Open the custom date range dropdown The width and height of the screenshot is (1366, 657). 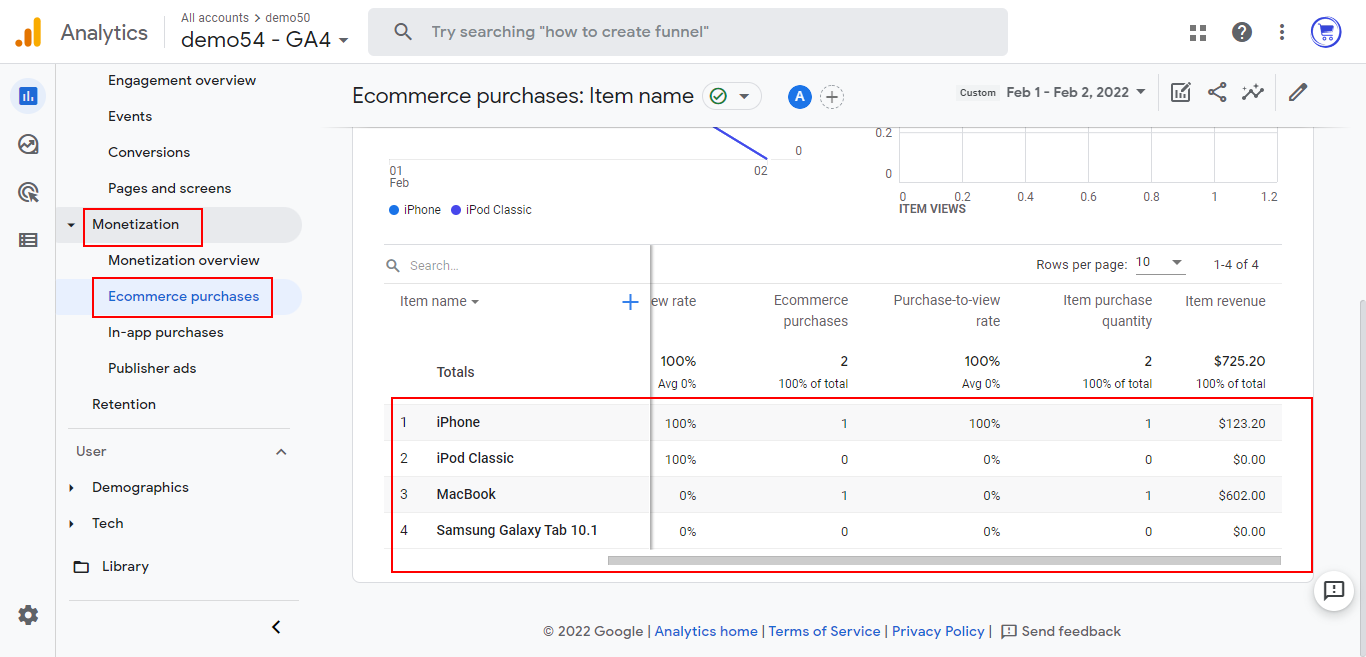(1076, 92)
